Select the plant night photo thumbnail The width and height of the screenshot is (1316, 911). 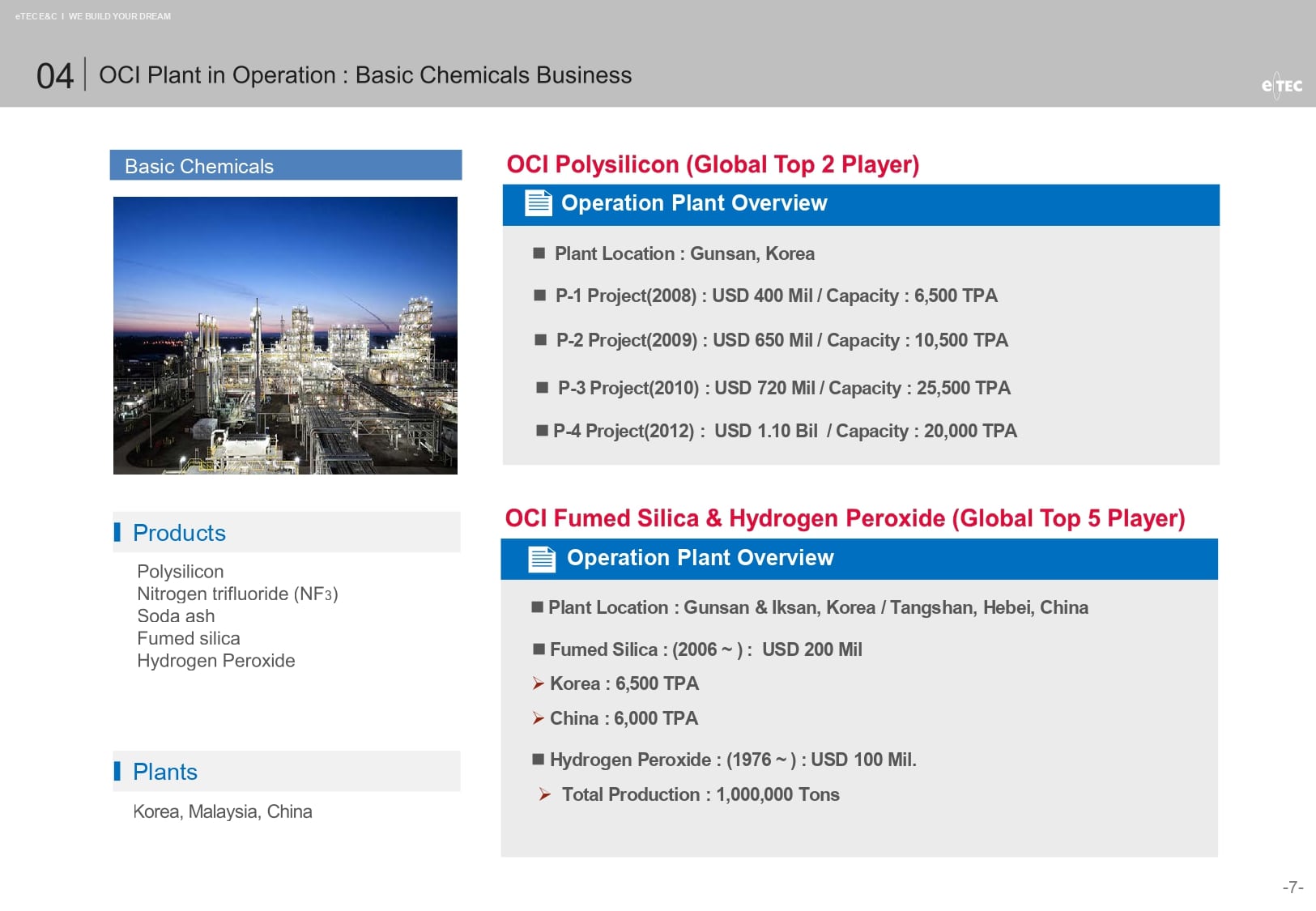285,335
